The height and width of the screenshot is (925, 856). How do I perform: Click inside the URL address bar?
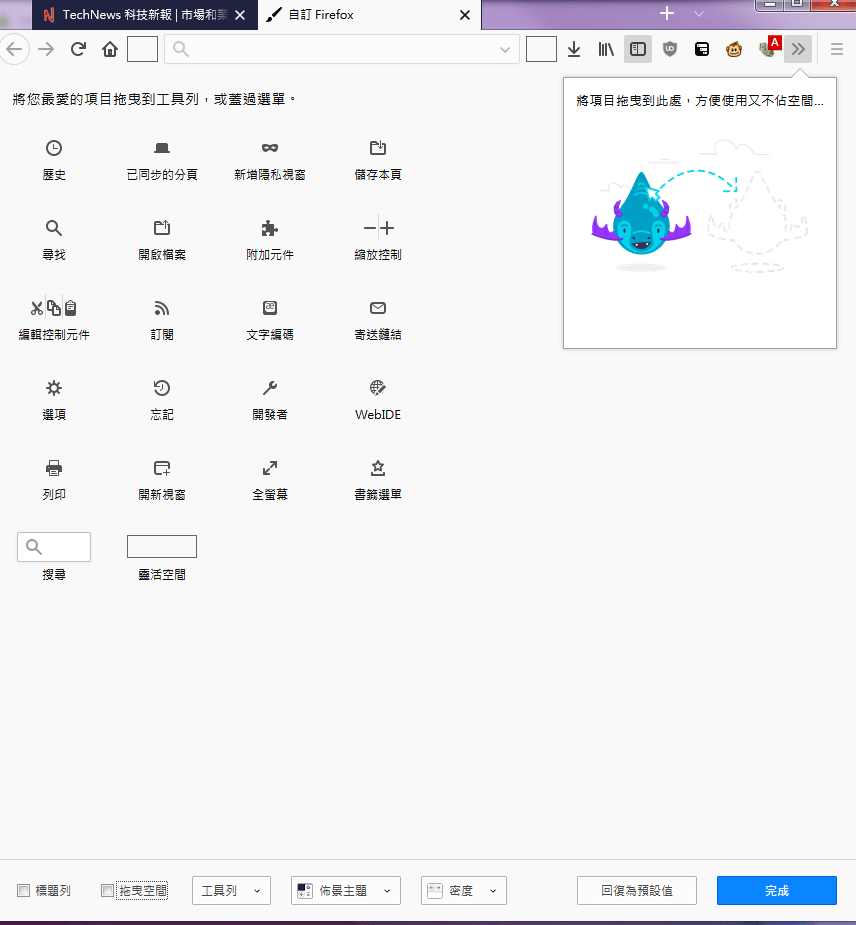tap(342, 50)
